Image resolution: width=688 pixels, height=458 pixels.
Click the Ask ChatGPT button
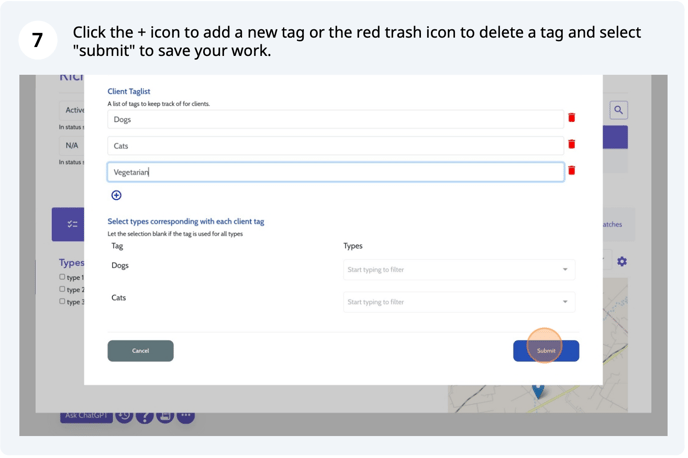click(86, 416)
